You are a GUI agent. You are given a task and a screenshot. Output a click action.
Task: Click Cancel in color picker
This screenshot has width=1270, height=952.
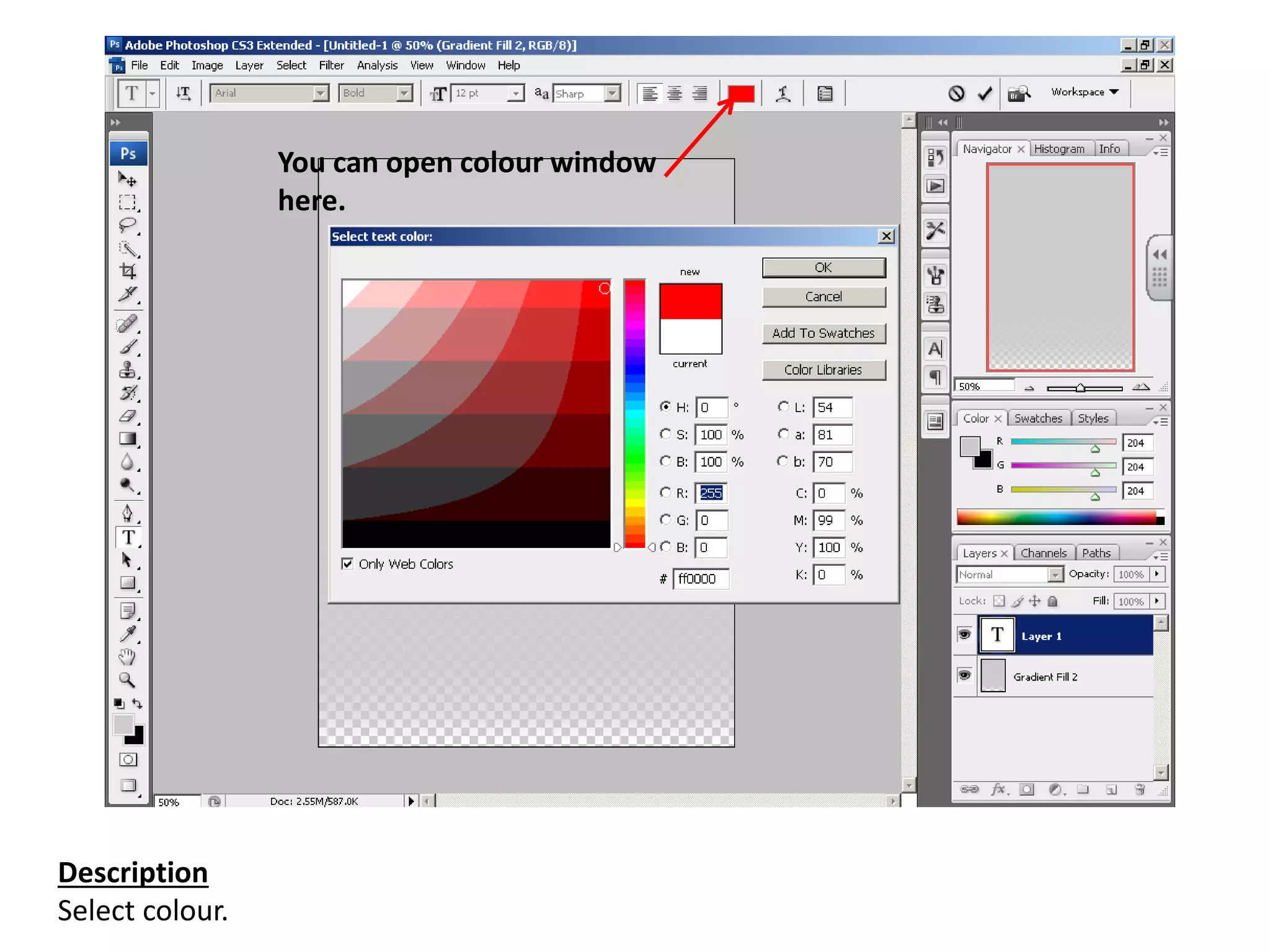pos(824,297)
